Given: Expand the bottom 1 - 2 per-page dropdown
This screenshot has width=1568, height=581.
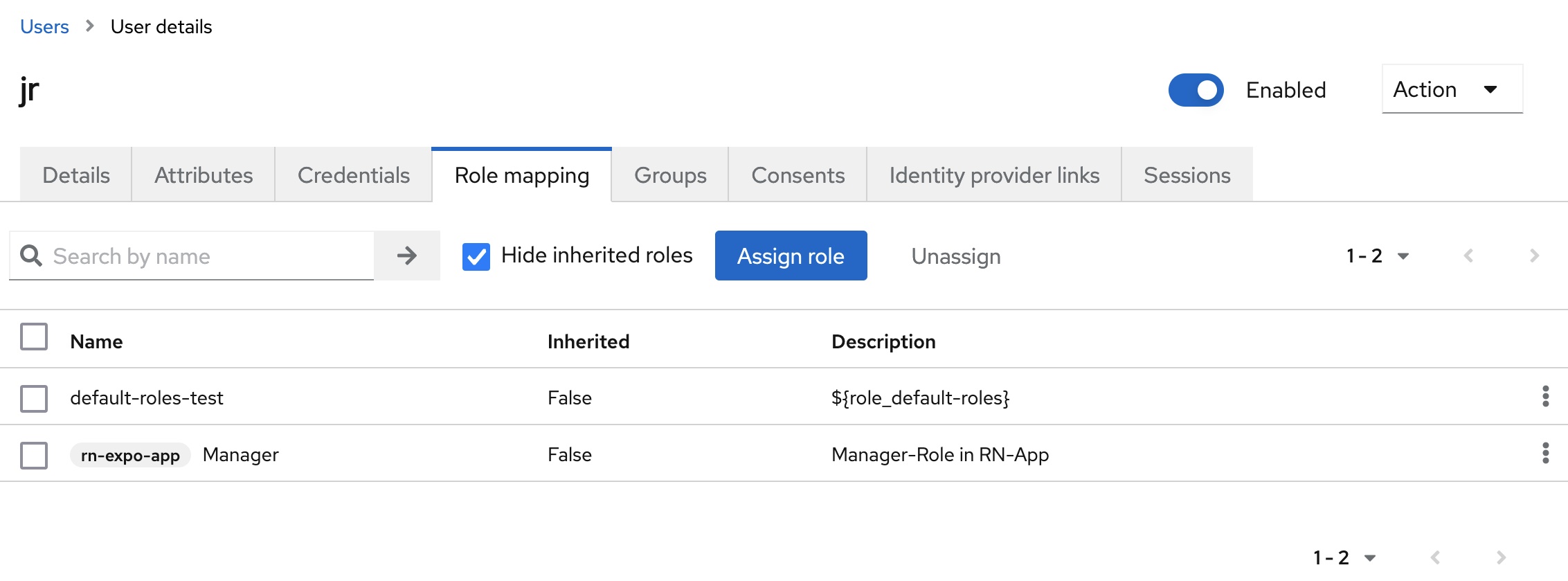Looking at the screenshot, I should (x=1344, y=557).
